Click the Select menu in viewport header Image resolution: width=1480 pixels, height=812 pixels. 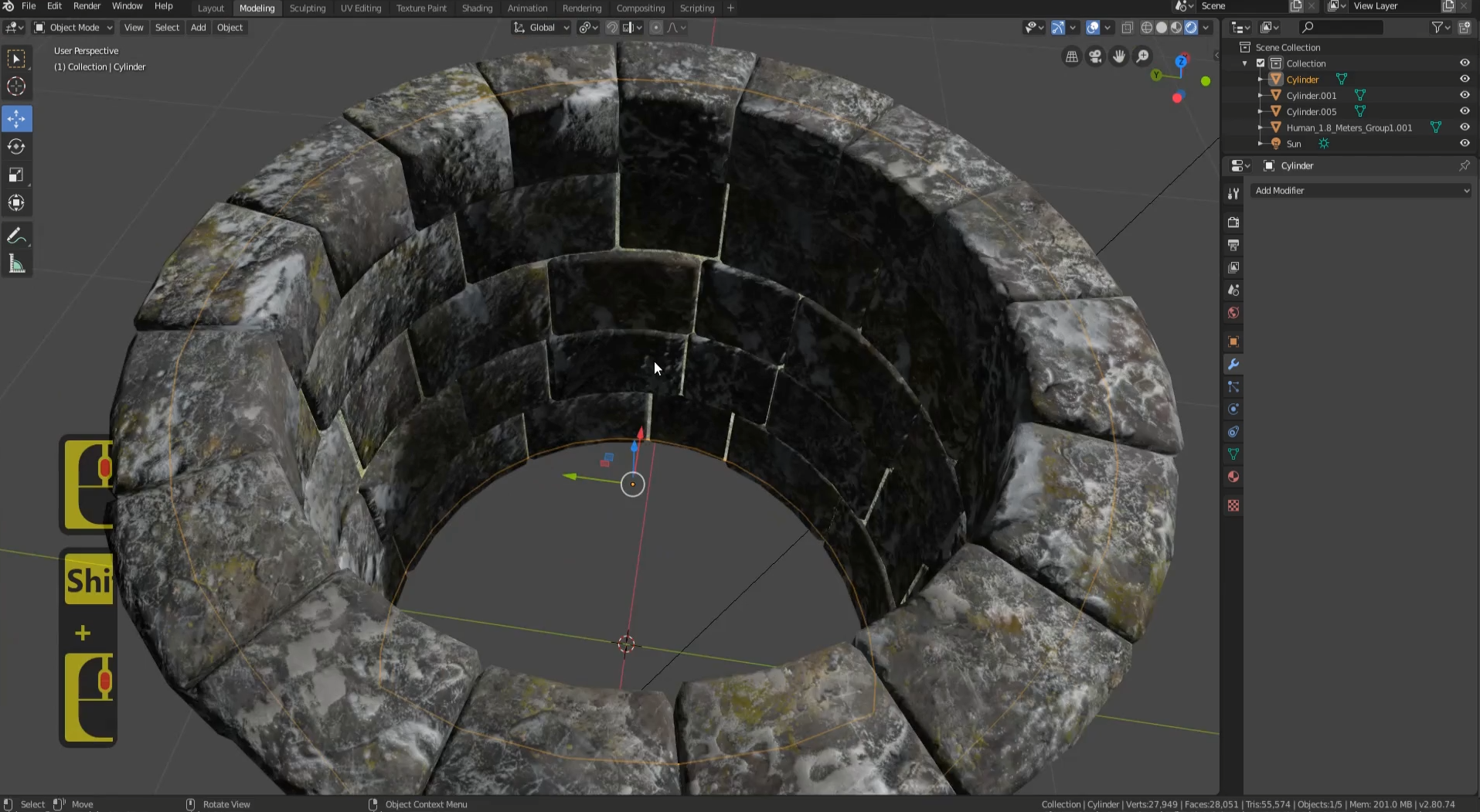(167, 27)
